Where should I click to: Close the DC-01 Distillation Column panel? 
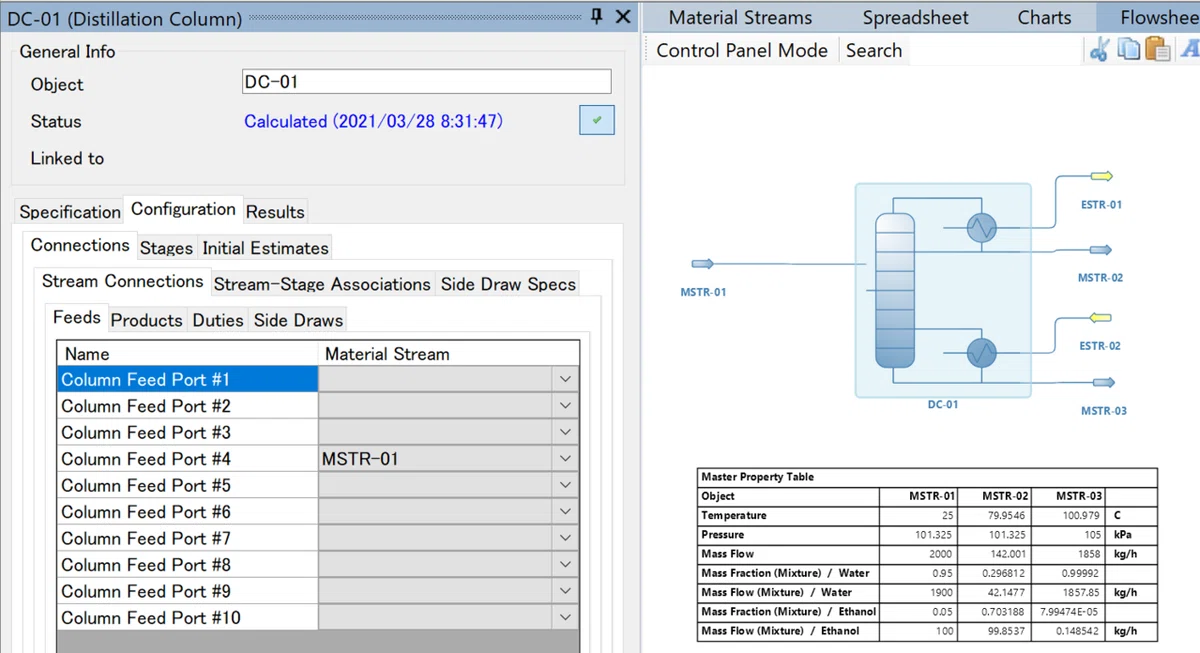tap(622, 17)
